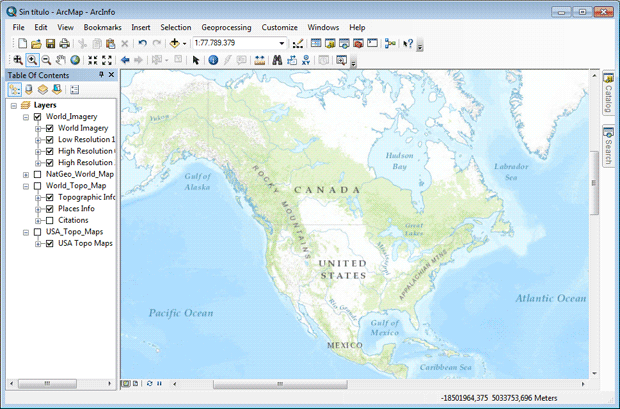Screen dimensions: 620x409
Task: Close the Table Of Contents panel
Action: point(112,75)
